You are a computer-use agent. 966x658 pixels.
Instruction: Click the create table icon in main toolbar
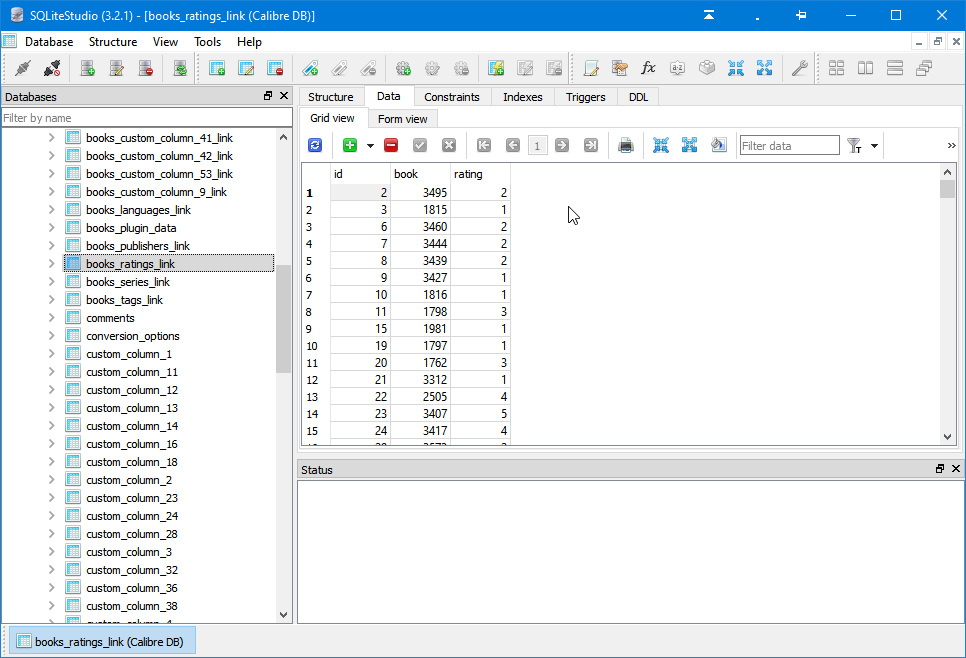(x=217, y=68)
